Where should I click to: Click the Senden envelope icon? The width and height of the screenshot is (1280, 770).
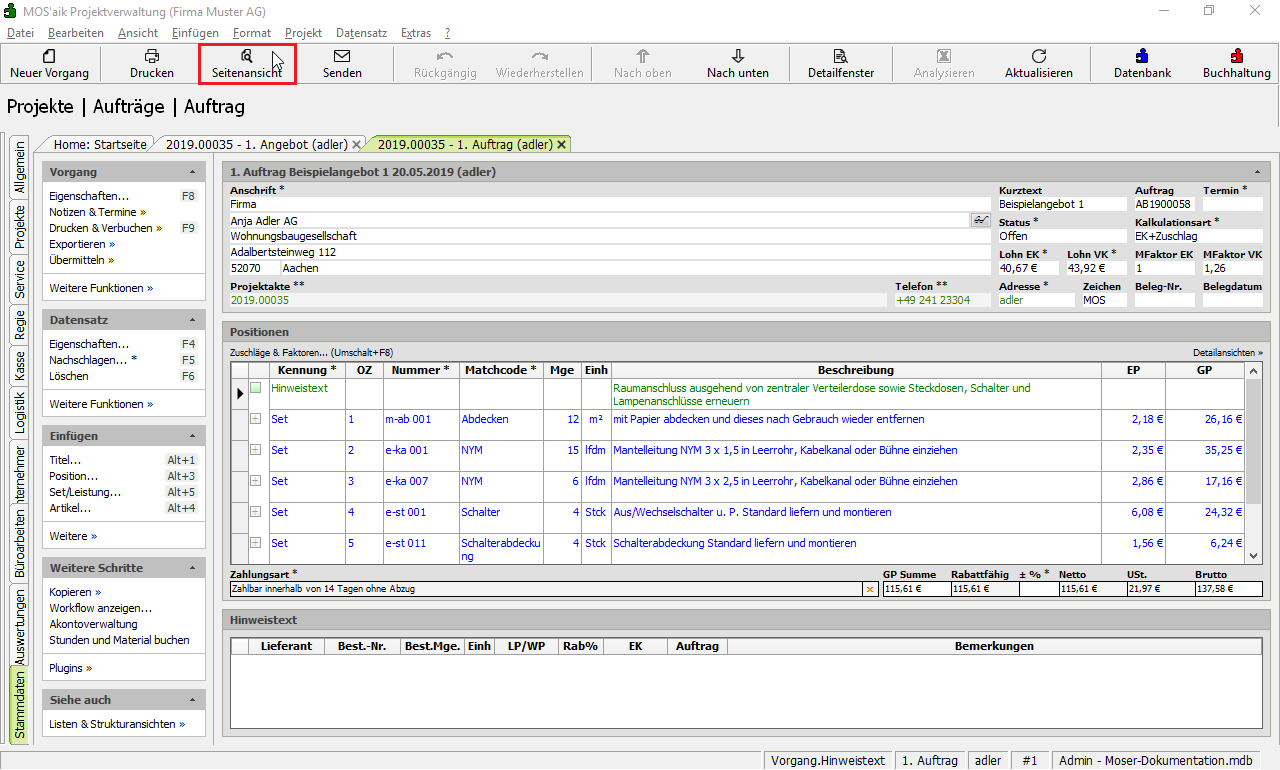(342, 57)
